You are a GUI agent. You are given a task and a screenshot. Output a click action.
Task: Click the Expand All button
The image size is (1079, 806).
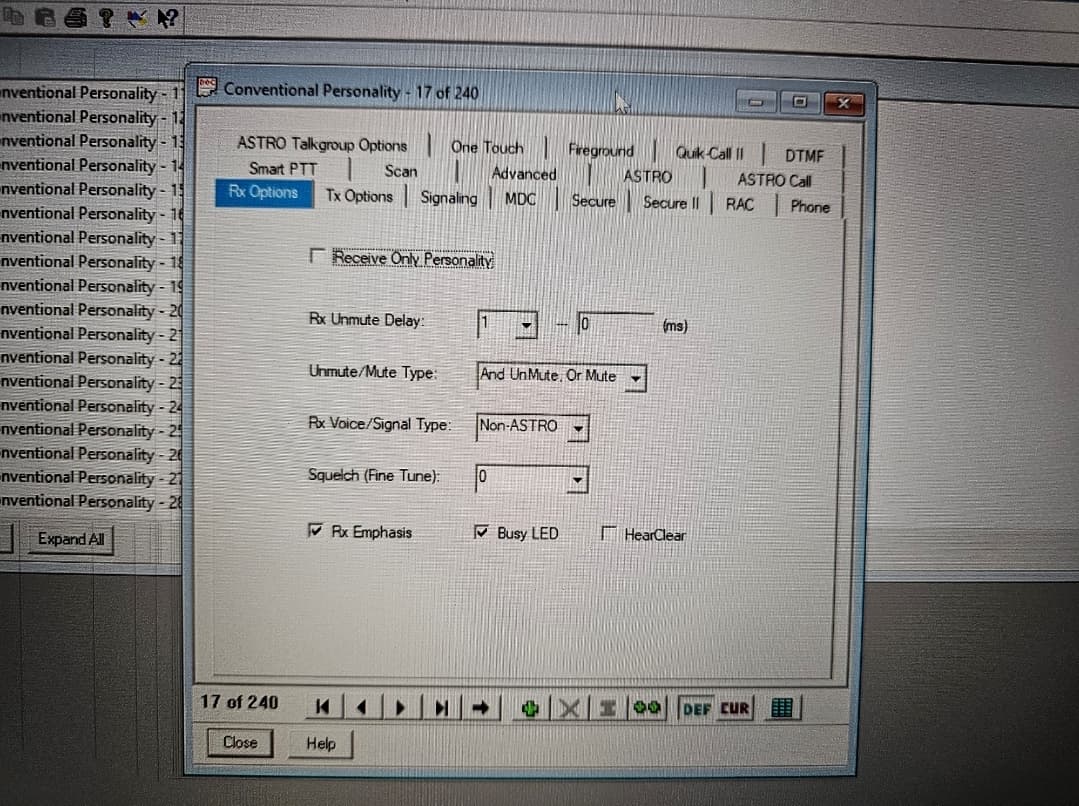71,539
